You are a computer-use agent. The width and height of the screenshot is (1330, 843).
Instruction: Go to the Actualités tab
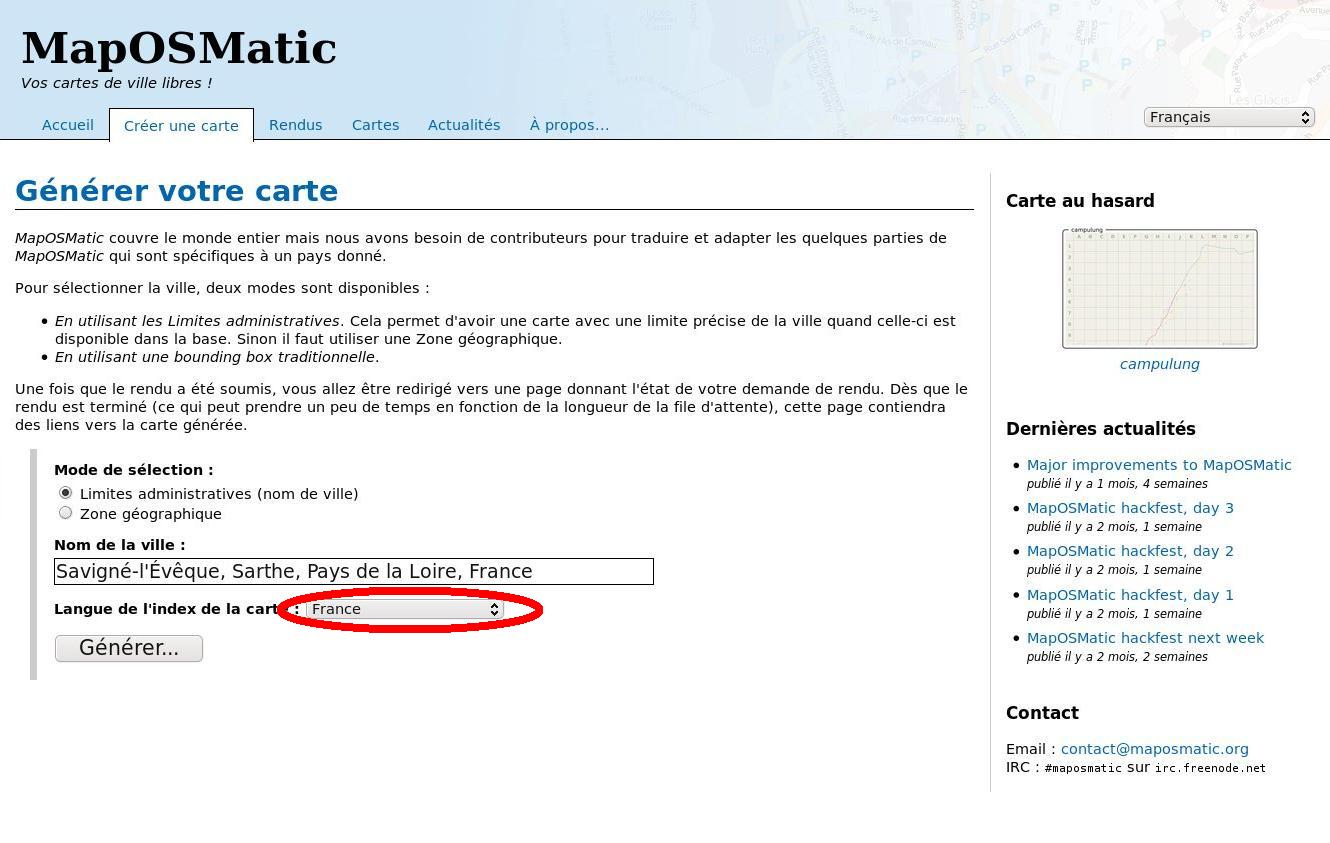464,125
